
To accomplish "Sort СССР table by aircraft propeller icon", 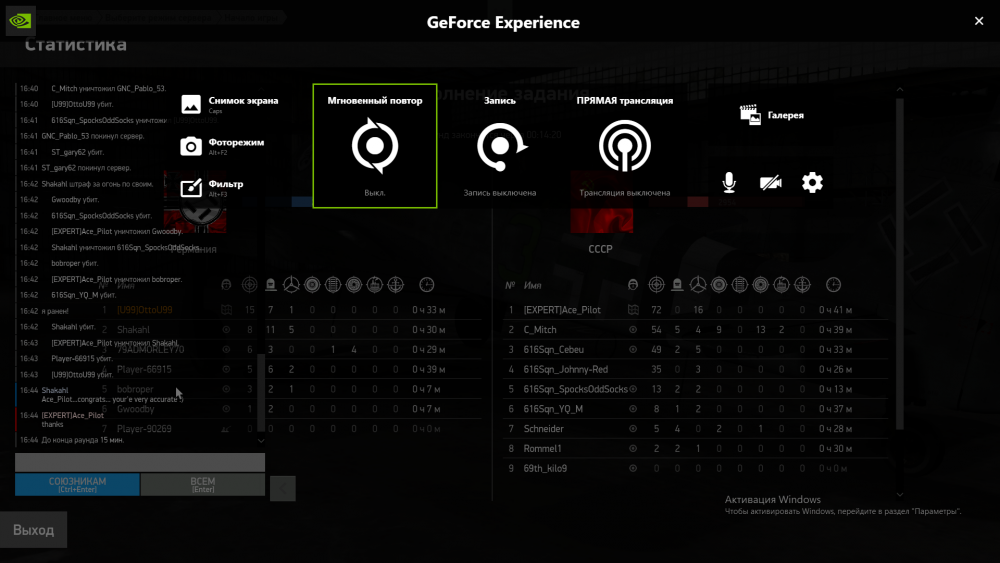I will 698,285.
